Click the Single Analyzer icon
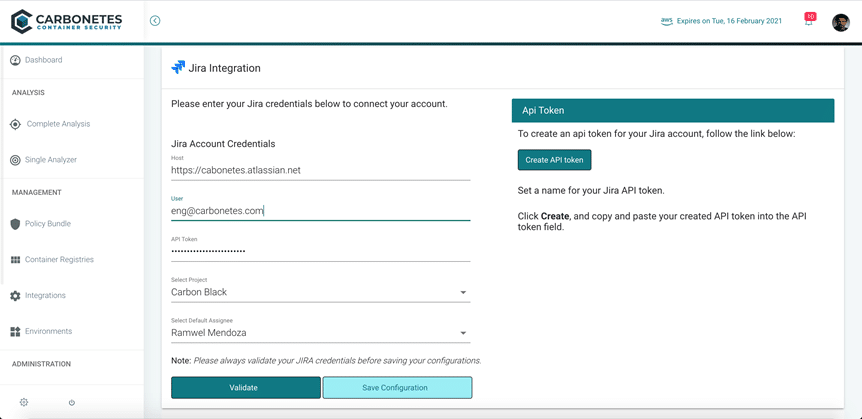 pyautogui.click(x=15, y=160)
